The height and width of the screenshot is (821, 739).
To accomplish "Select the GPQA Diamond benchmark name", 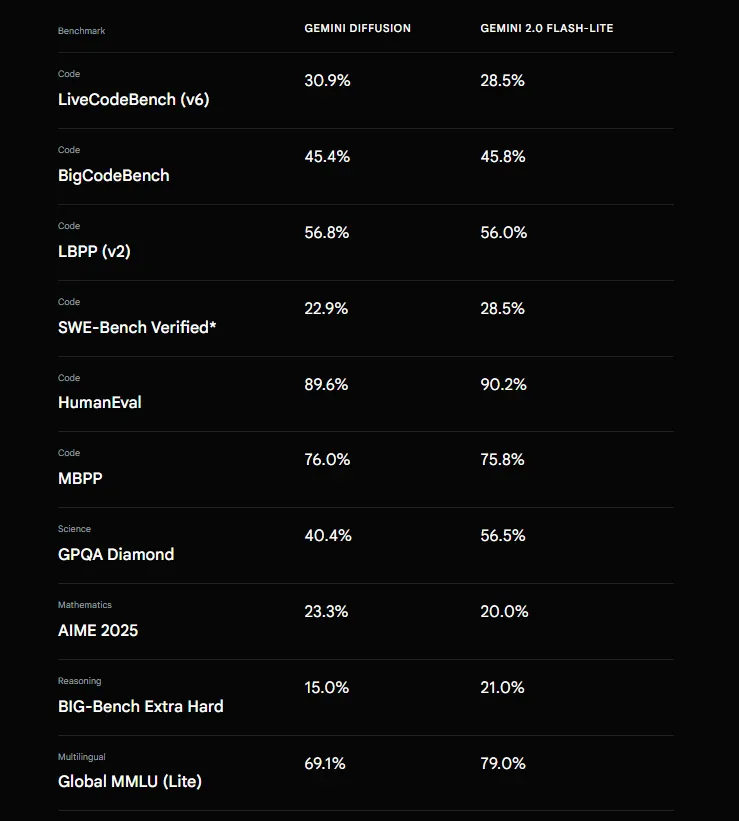I will [x=116, y=554].
